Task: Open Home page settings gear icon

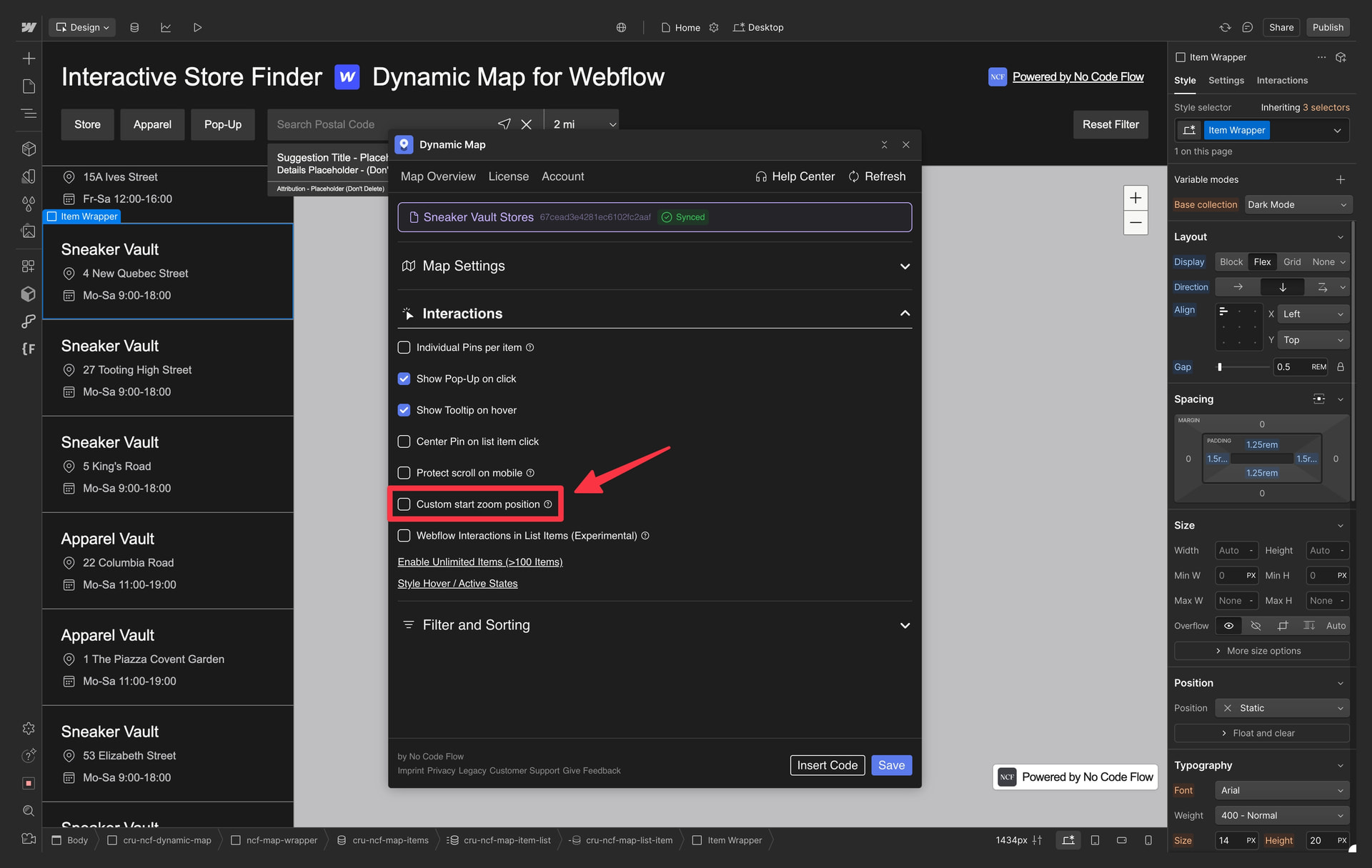Action: tap(713, 27)
